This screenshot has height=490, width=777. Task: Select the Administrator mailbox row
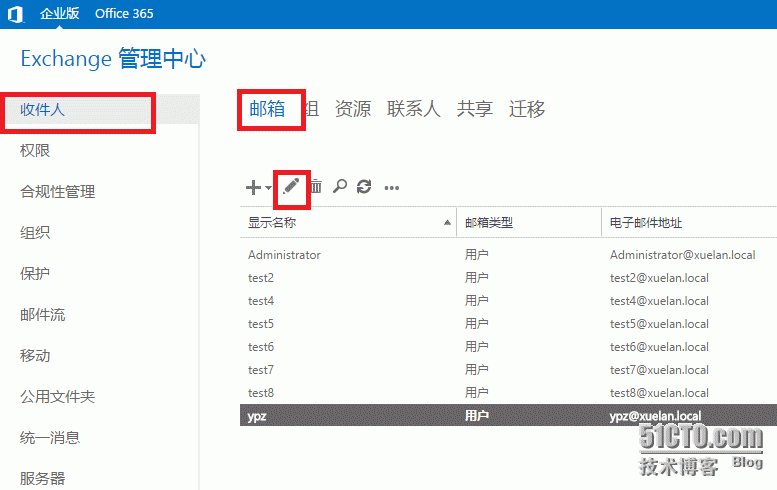(x=508, y=255)
